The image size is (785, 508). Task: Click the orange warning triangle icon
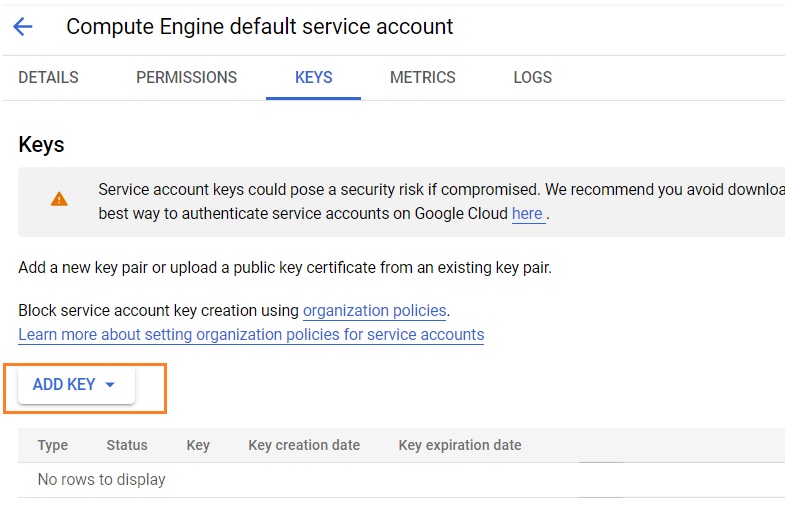click(x=59, y=199)
